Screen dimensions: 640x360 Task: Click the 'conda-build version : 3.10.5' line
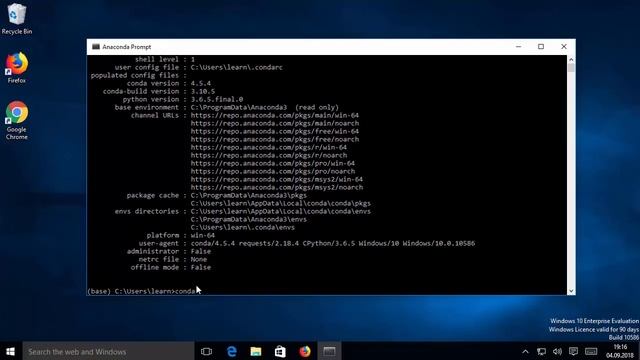[158, 91]
